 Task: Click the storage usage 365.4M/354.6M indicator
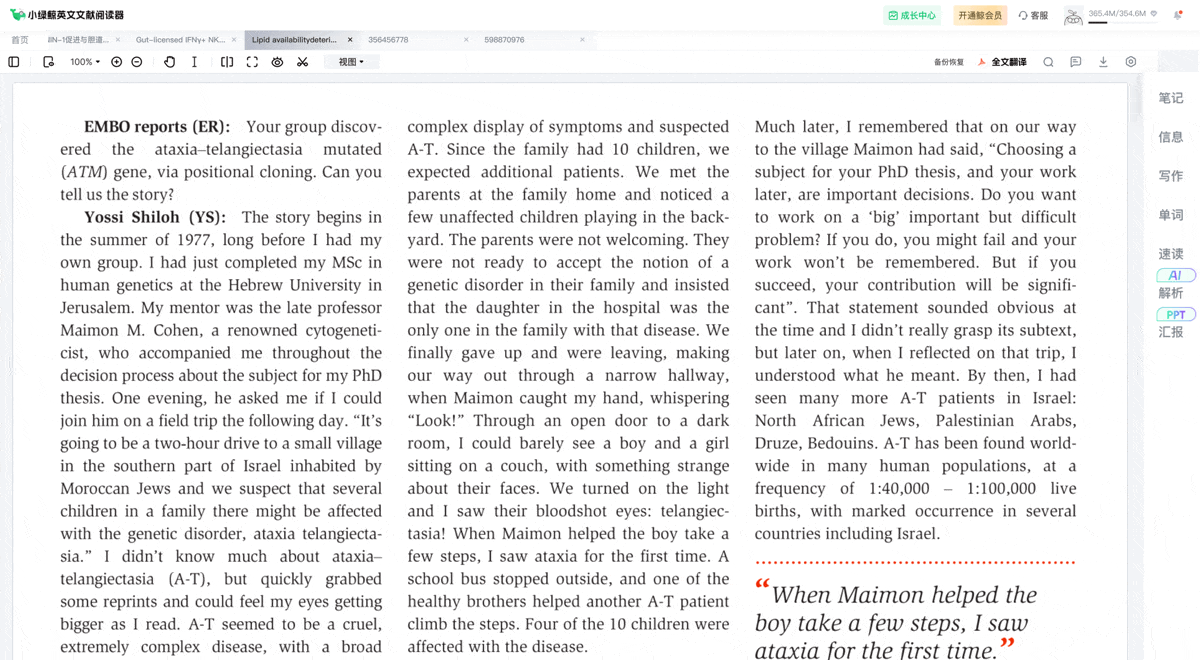(1117, 14)
